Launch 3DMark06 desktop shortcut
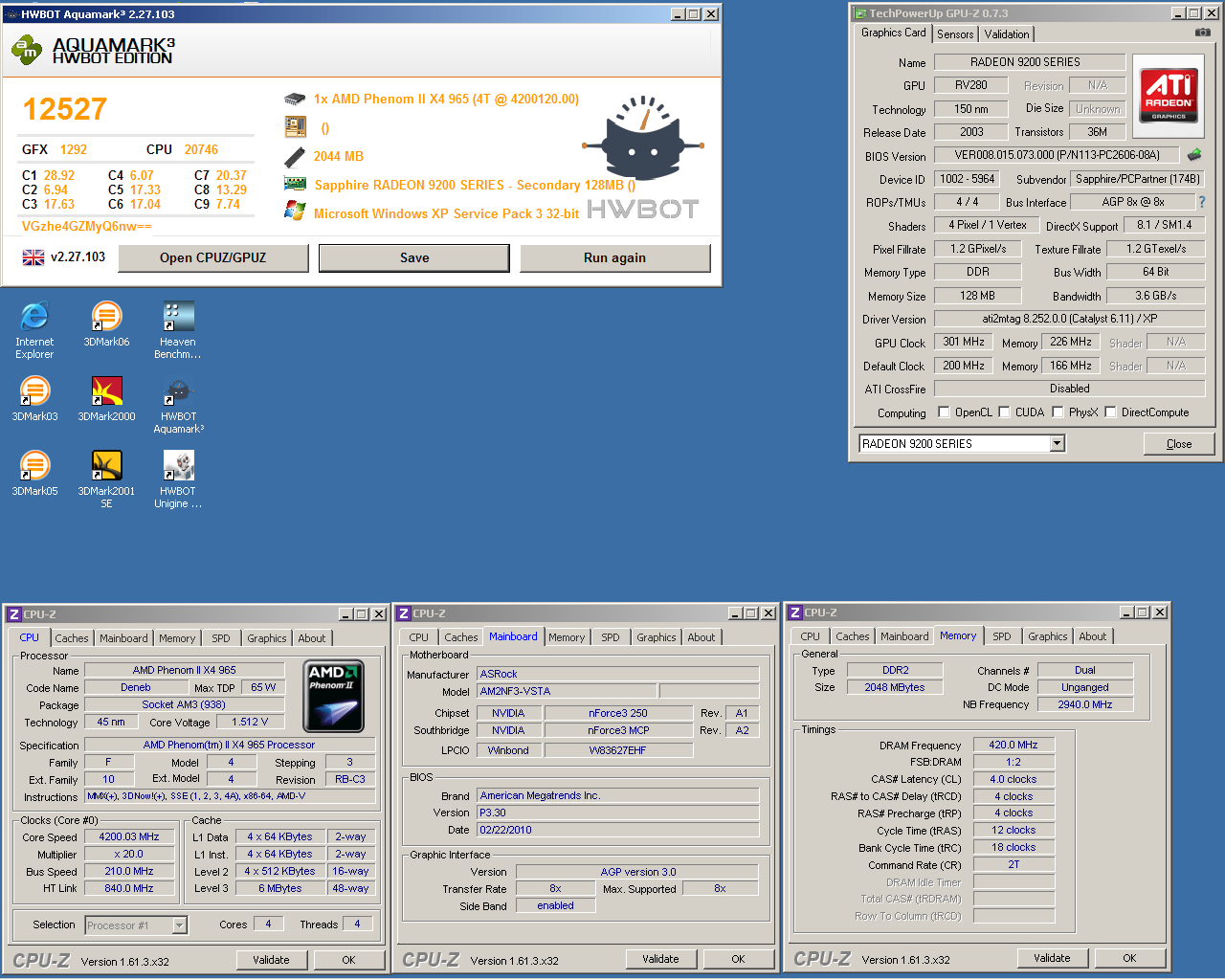1225x980 pixels. [106, 323]
